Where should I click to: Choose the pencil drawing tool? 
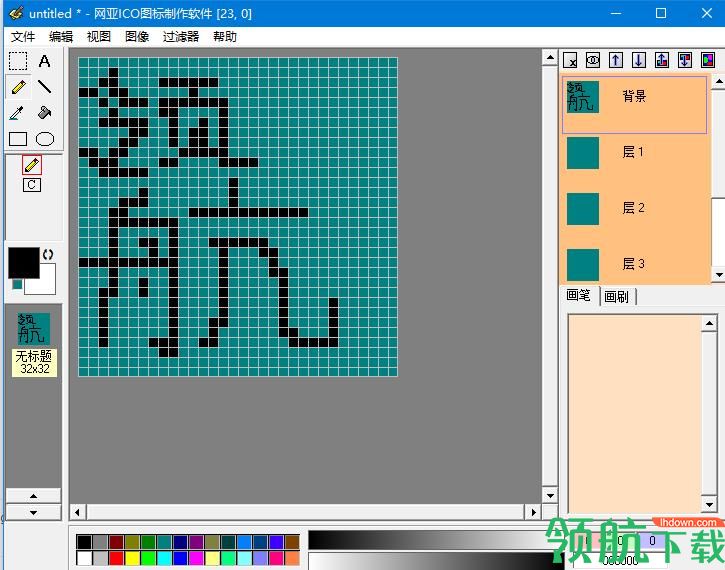(x=18, y=87)
